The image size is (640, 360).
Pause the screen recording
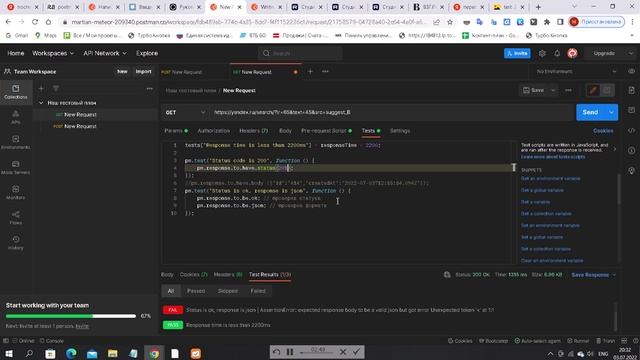point(290,352)
